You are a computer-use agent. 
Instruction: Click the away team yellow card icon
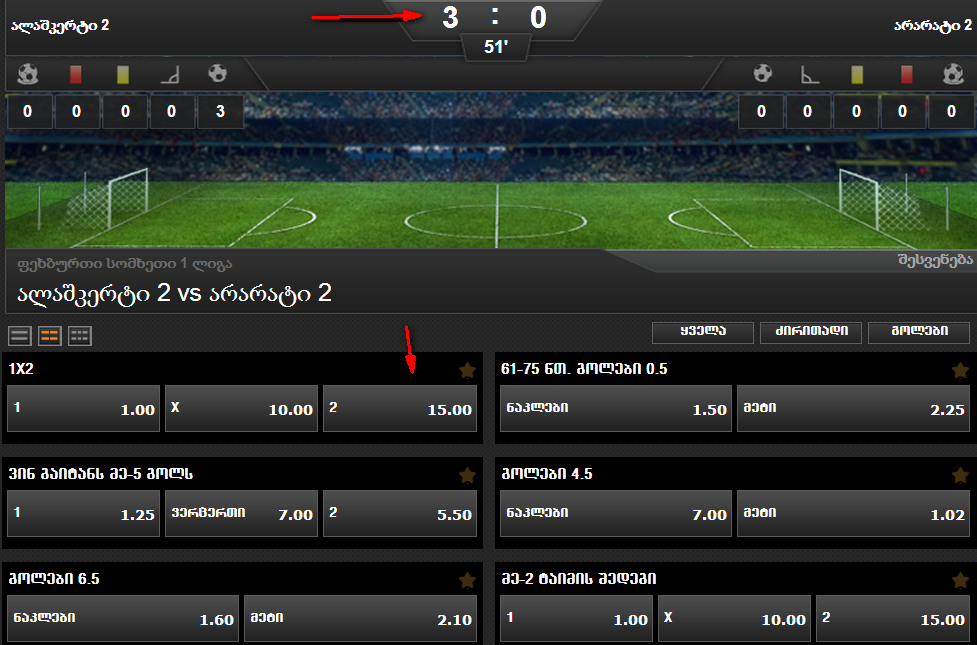(x=857, y=75)
